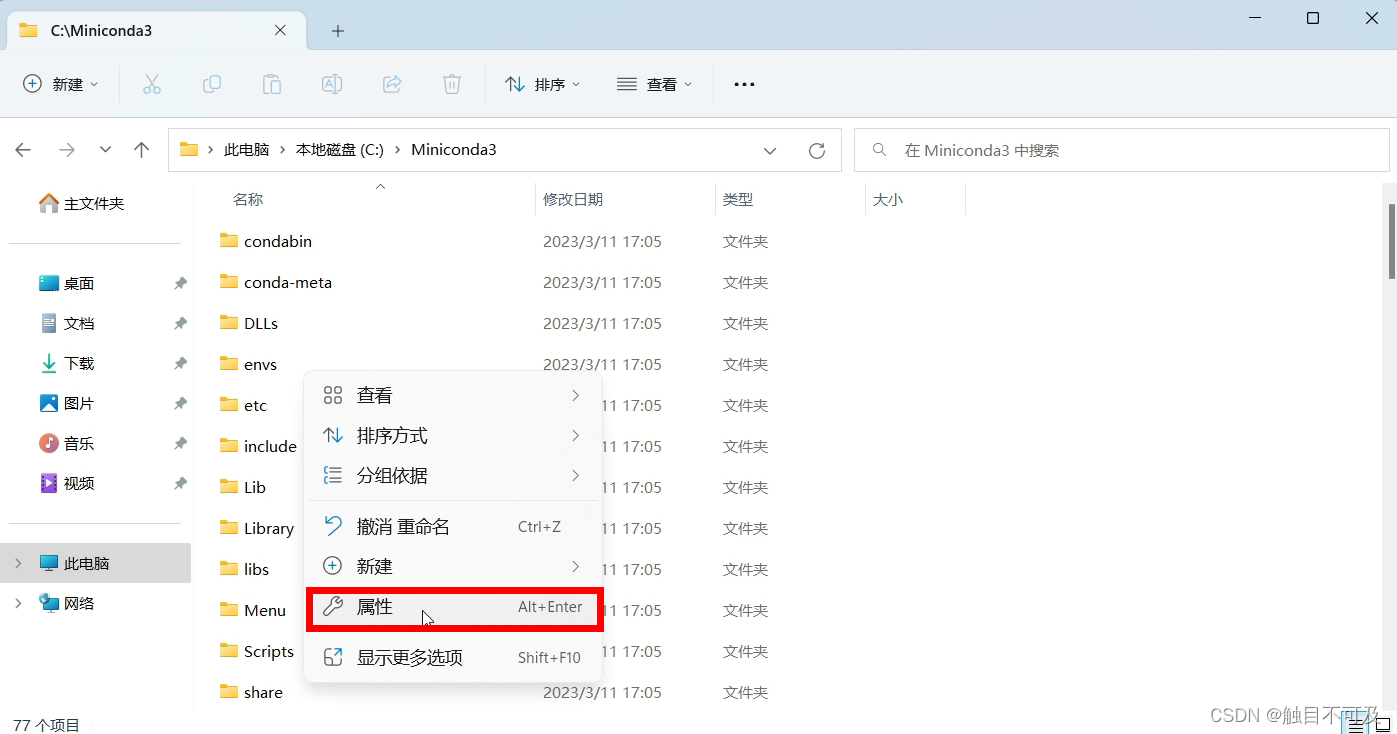Select the envs folder name
The image size is (1397, 734).
click(260, 364)
